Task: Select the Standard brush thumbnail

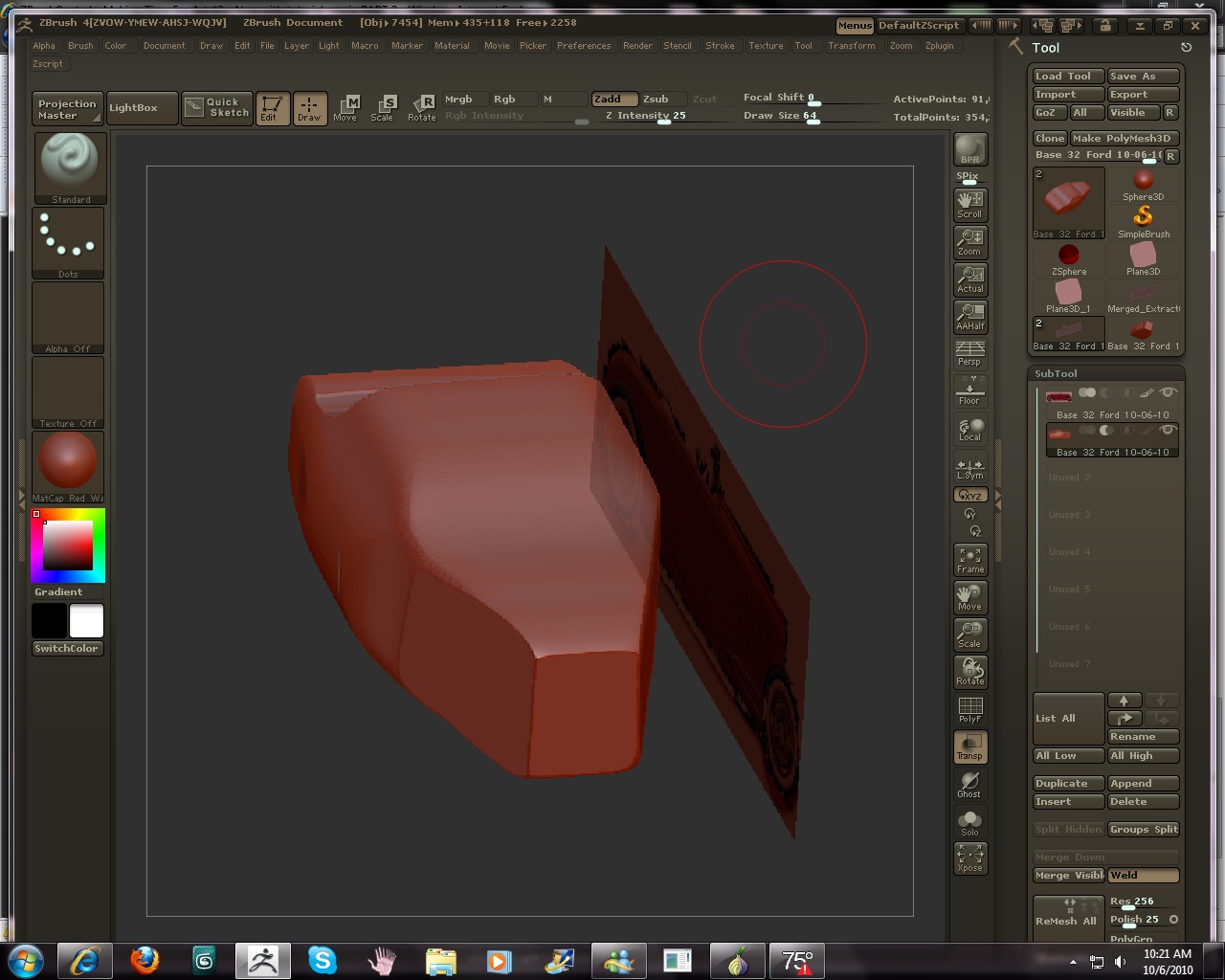Action: (69, 167)
